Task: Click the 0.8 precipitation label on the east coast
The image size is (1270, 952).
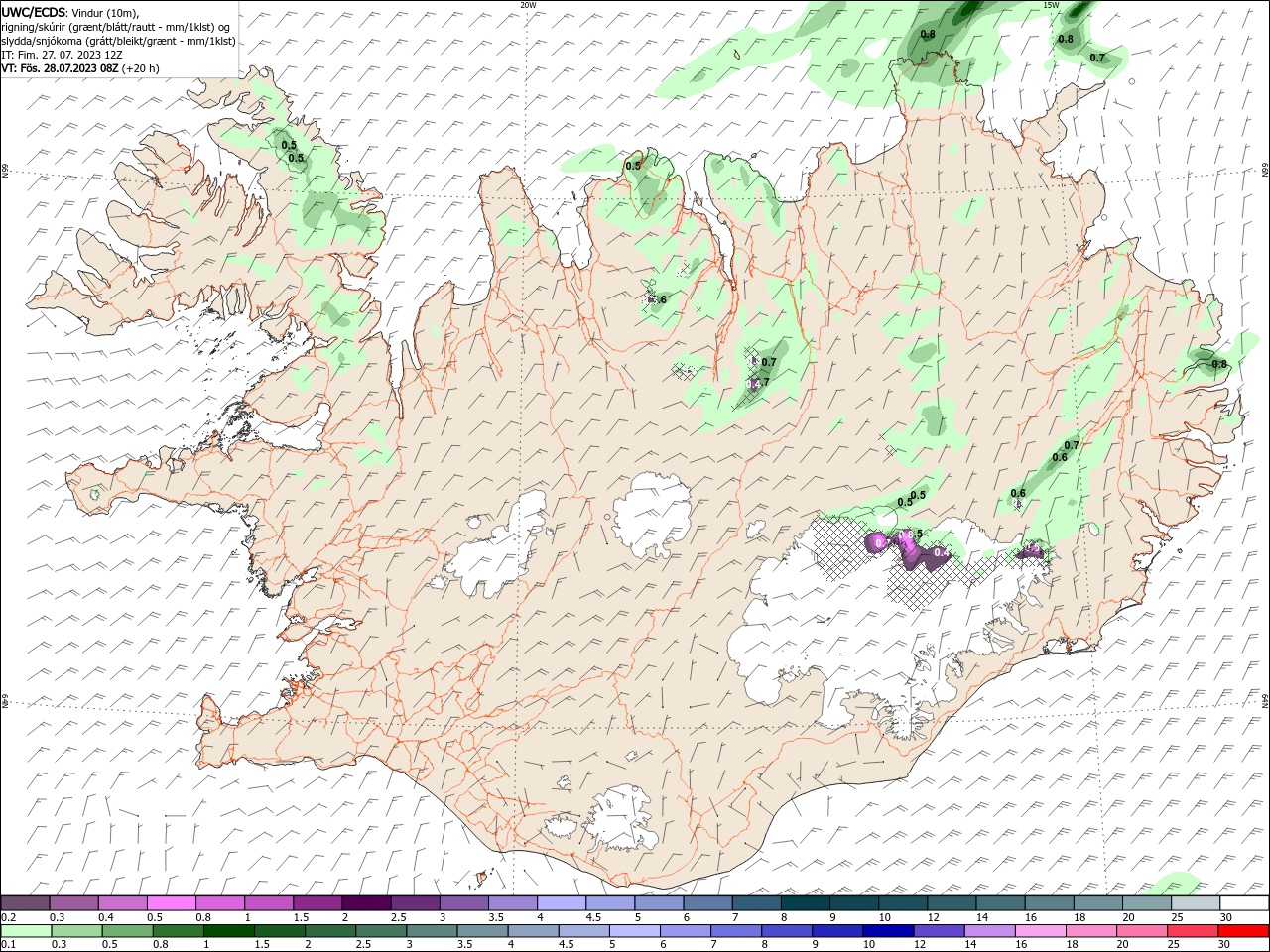Action: [x=1219, y=364]
